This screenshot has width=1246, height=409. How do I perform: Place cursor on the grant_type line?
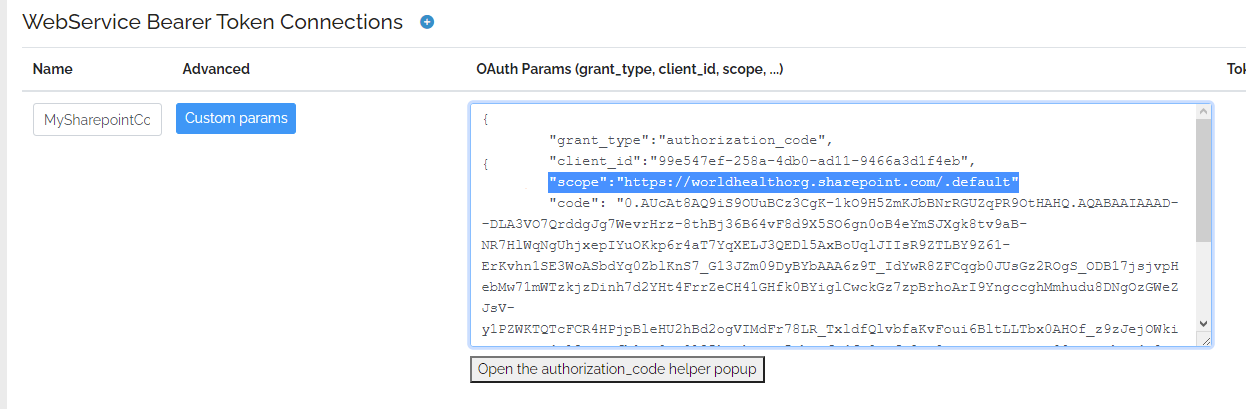pyautogui.click(x=690, y=139)
